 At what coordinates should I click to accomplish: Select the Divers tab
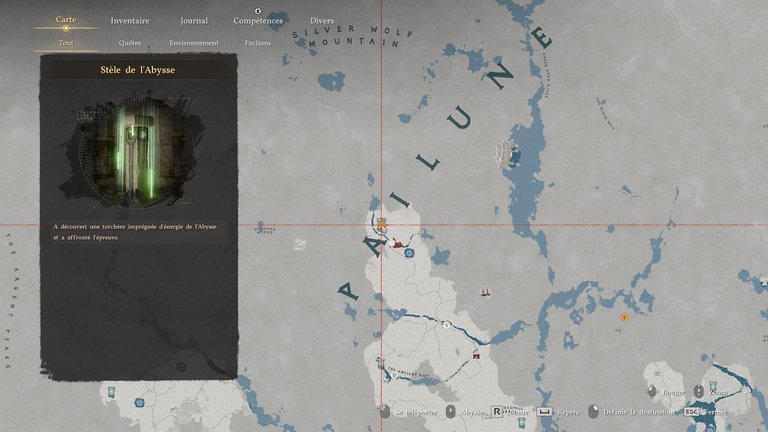(x=322, y=20)
